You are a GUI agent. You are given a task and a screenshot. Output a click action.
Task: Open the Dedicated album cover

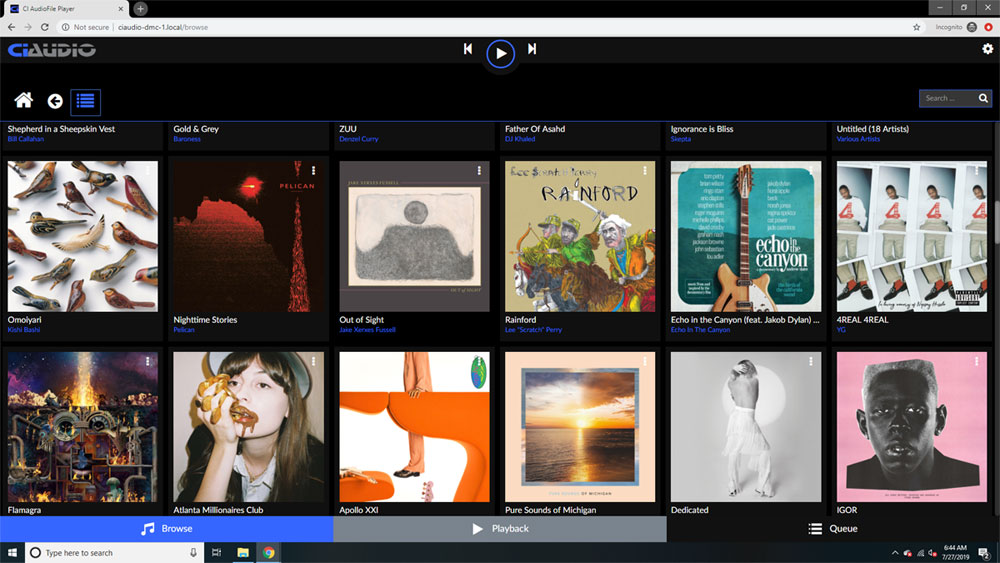click(746, 427)
